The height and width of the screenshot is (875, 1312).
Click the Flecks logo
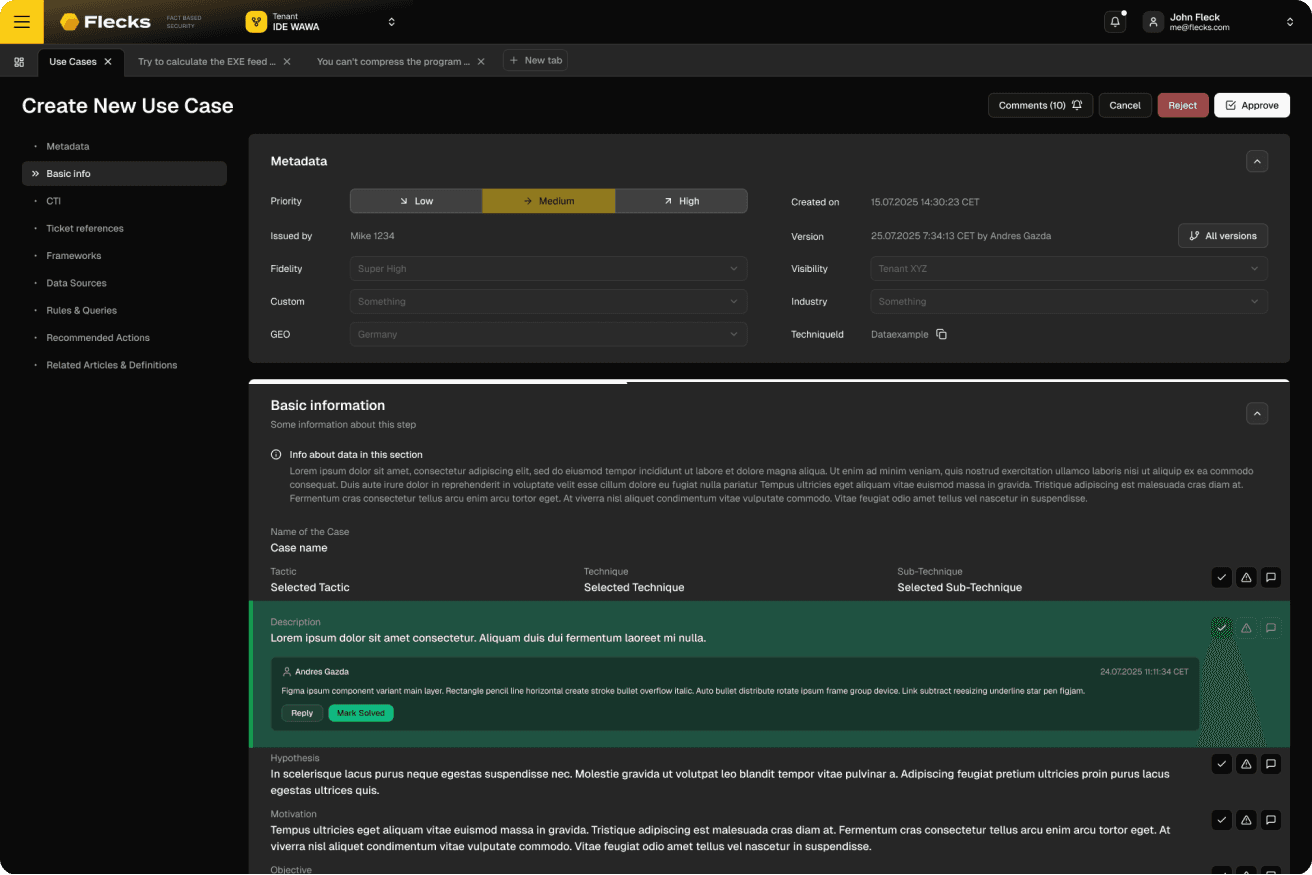[x=105, y=21]
